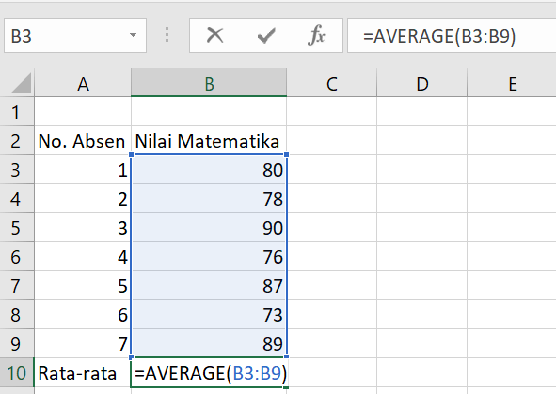Click cell B10 containing the AVERAGE formula
The image size is (556, 394).
(x=209, y=373)
